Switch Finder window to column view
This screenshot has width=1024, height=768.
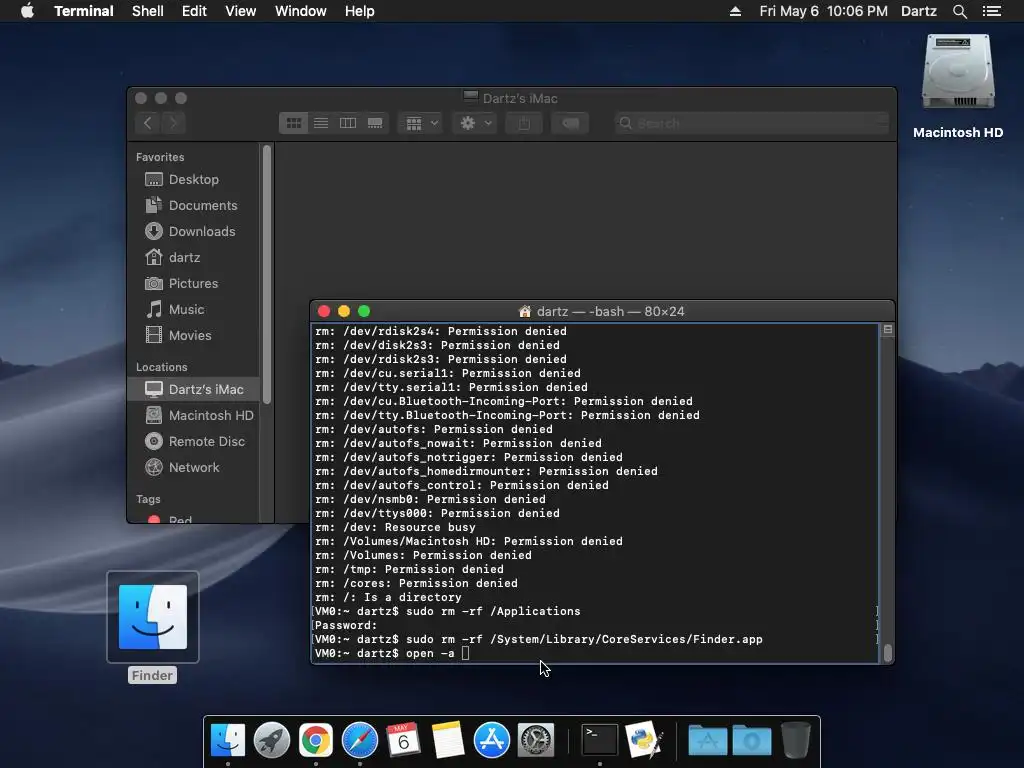347,123
